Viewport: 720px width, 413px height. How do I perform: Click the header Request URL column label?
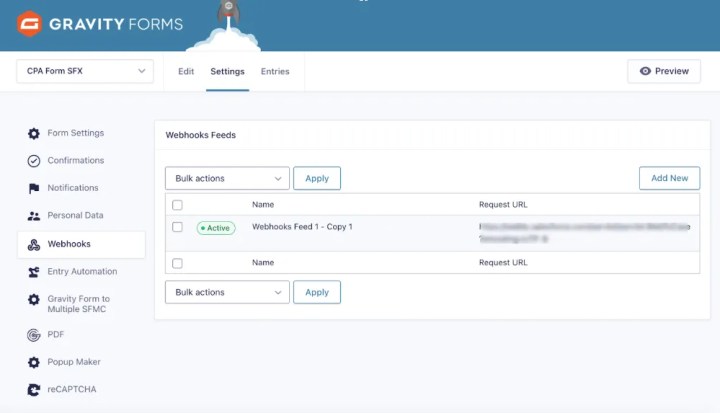coord(503,204)
